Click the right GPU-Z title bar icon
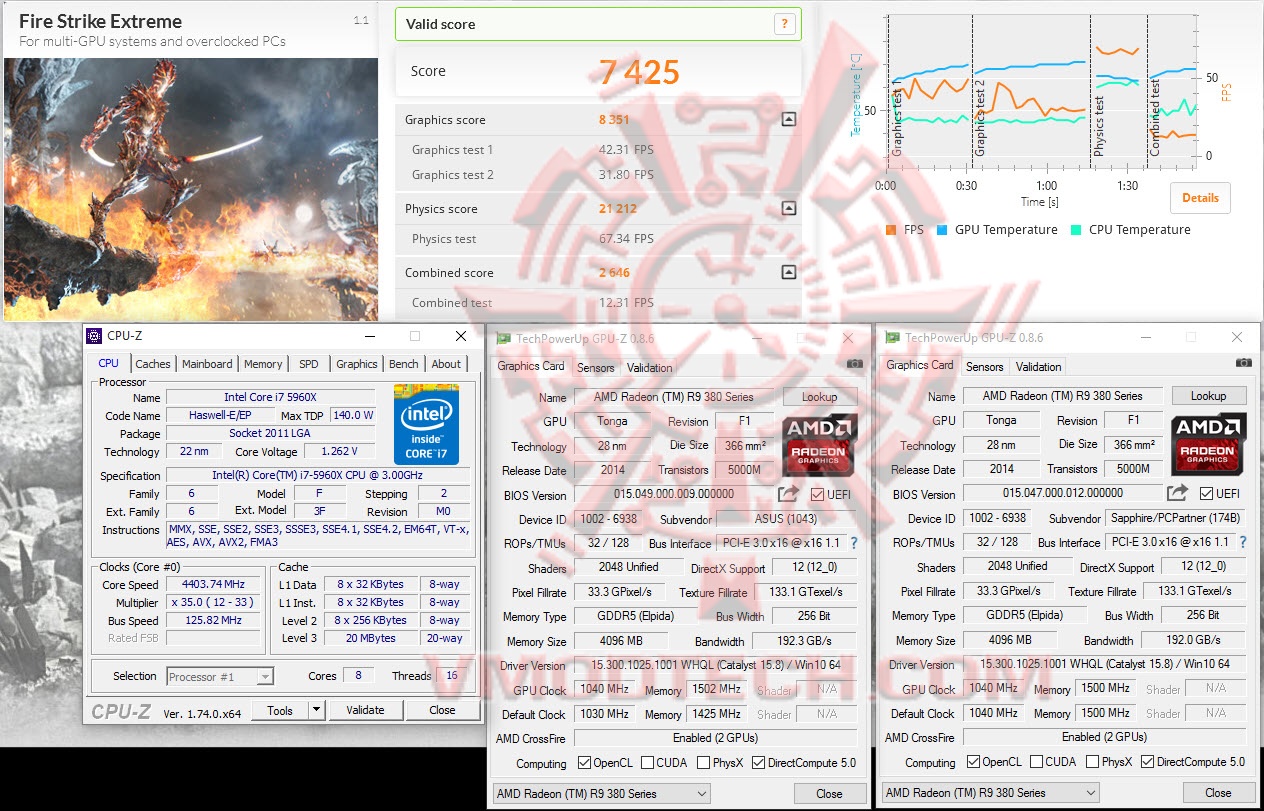The image size is (1264, 811). tap(893, 337)
